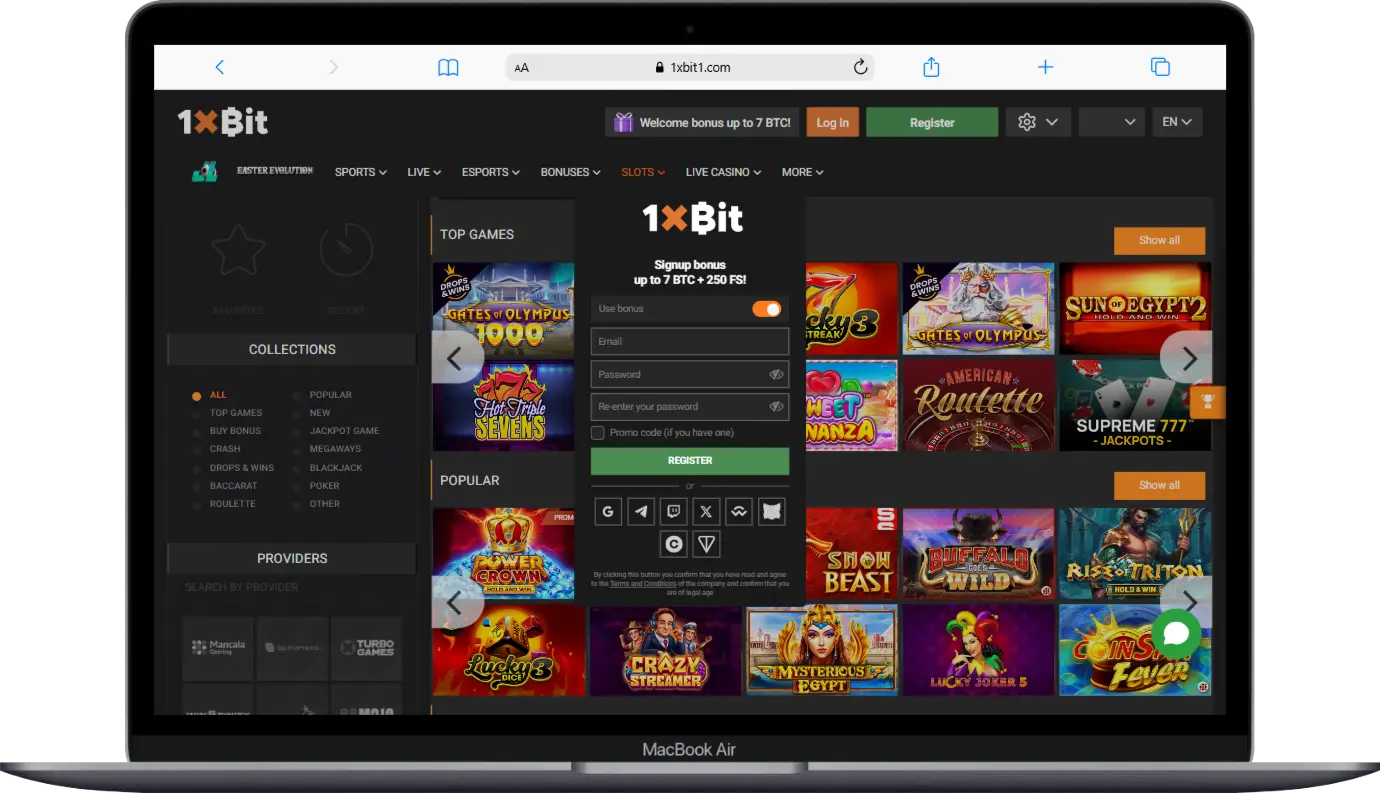Sign up with the TON diamond icon

pyautogui.click(x=707, y=544)
